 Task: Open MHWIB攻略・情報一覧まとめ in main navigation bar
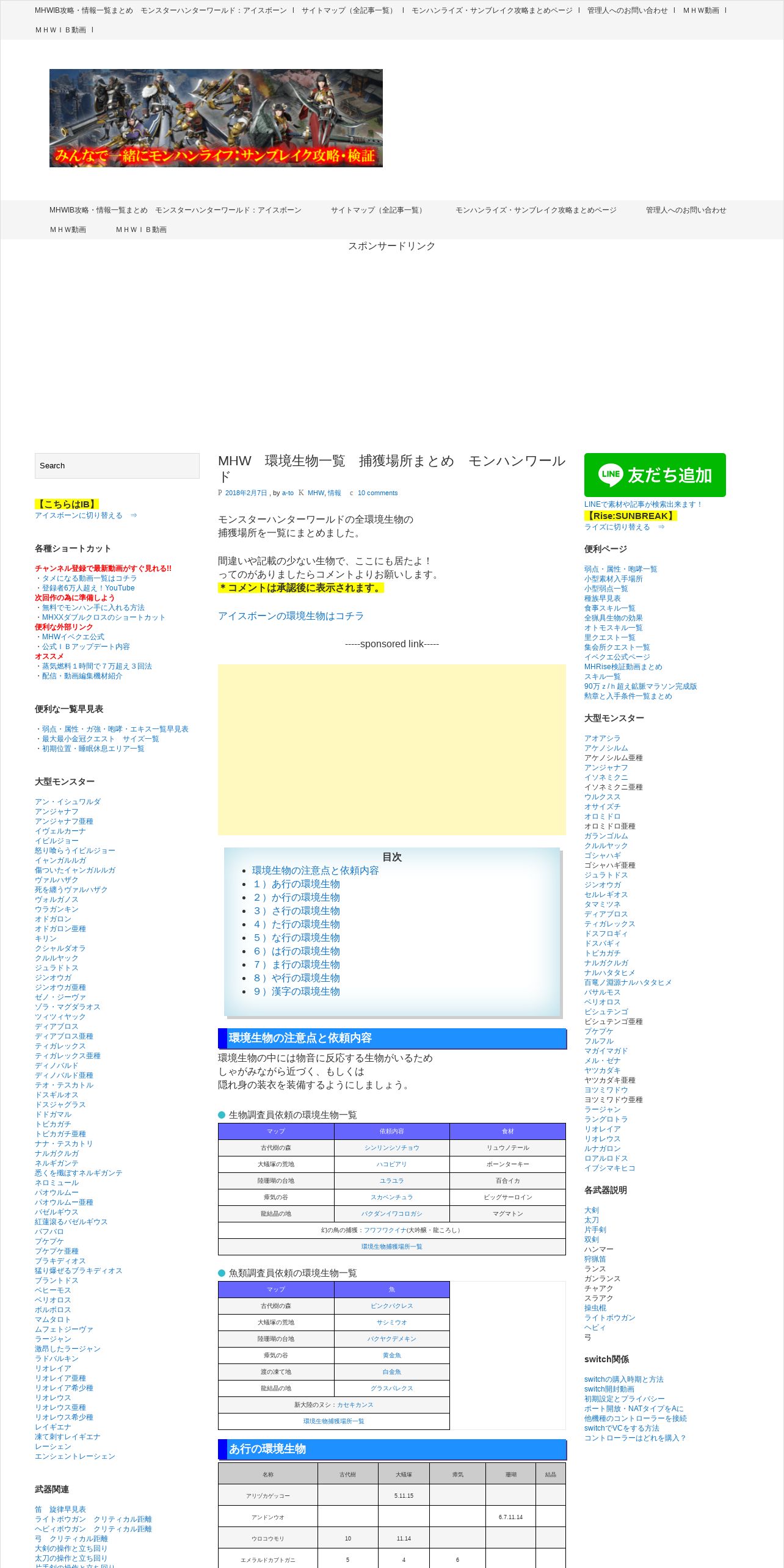tap(175, 210)
